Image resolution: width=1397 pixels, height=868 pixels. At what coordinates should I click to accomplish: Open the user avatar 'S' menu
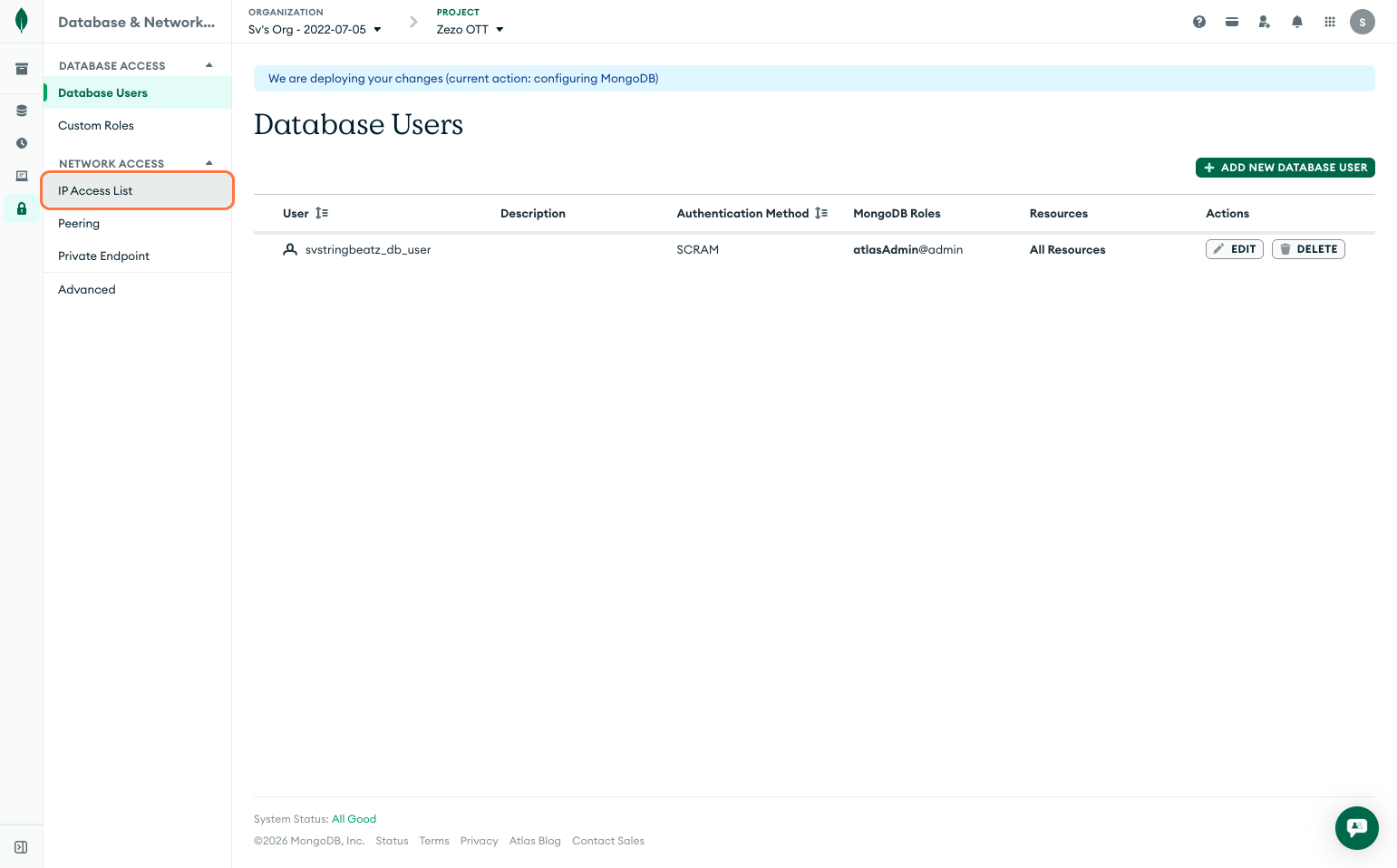(1362, 22)
